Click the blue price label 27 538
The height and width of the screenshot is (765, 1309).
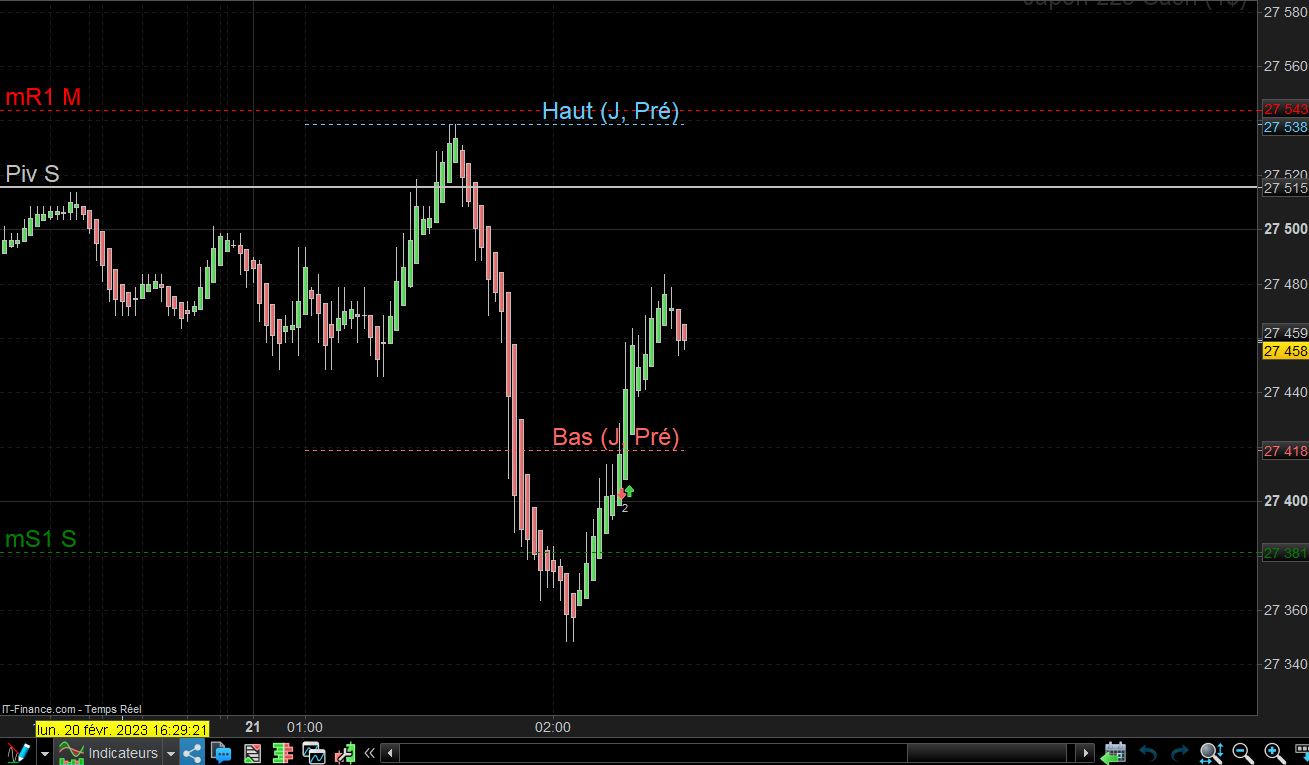[x=1285, y=127]
